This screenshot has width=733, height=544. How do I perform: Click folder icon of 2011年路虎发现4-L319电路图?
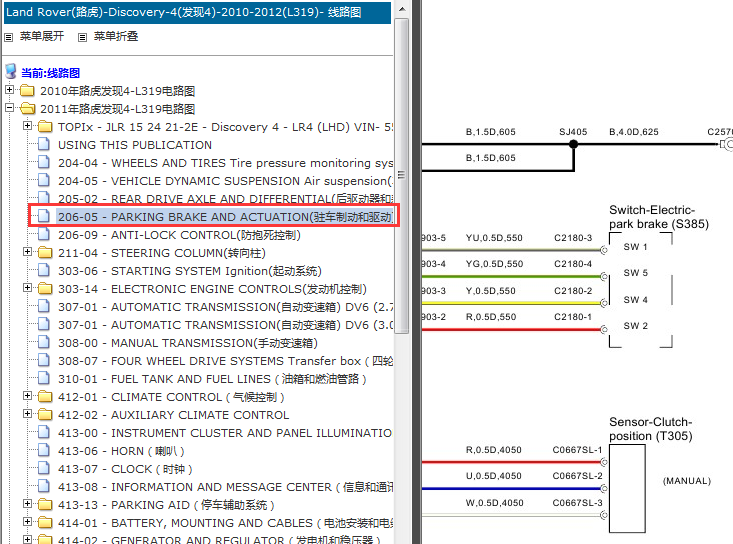click(28, 108)
